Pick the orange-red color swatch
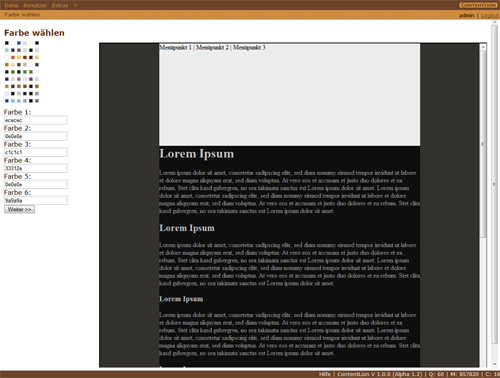The image size is (500, 378). pyautogui.click(x=13, y=58)
